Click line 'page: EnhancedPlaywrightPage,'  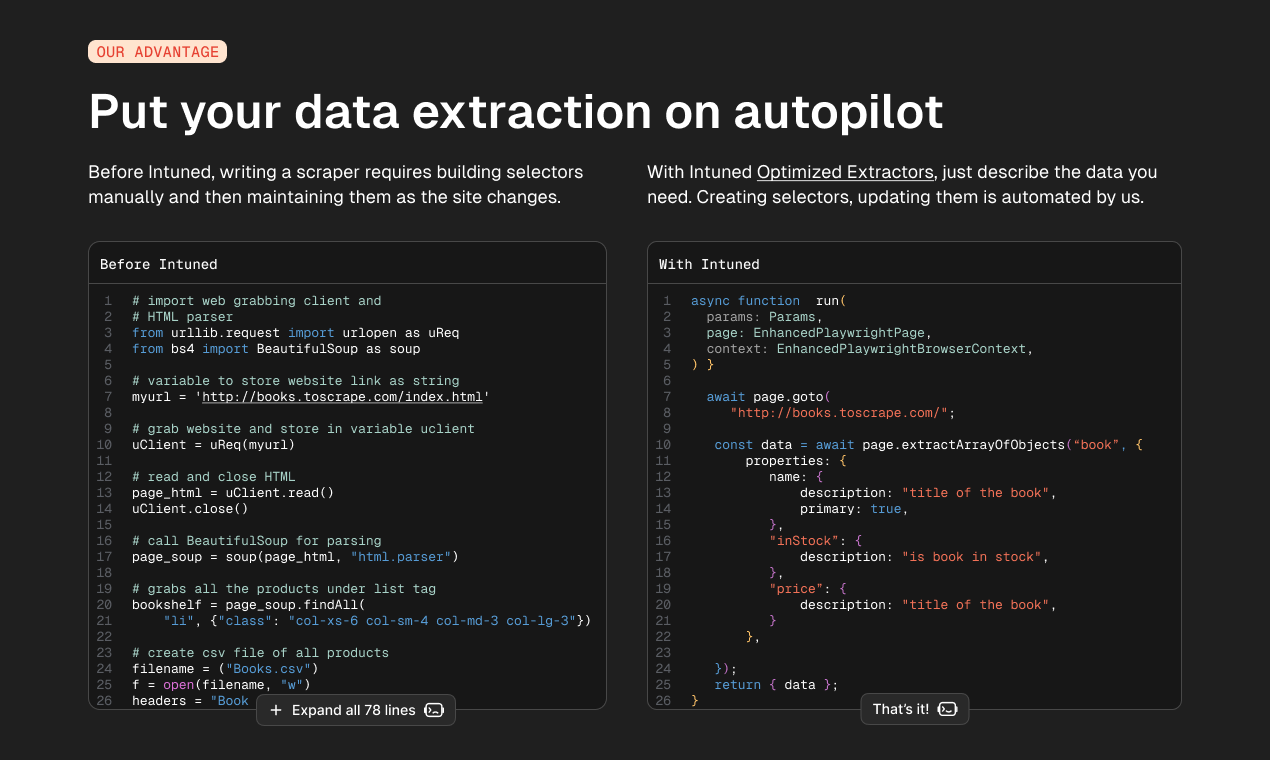(819, 333)
